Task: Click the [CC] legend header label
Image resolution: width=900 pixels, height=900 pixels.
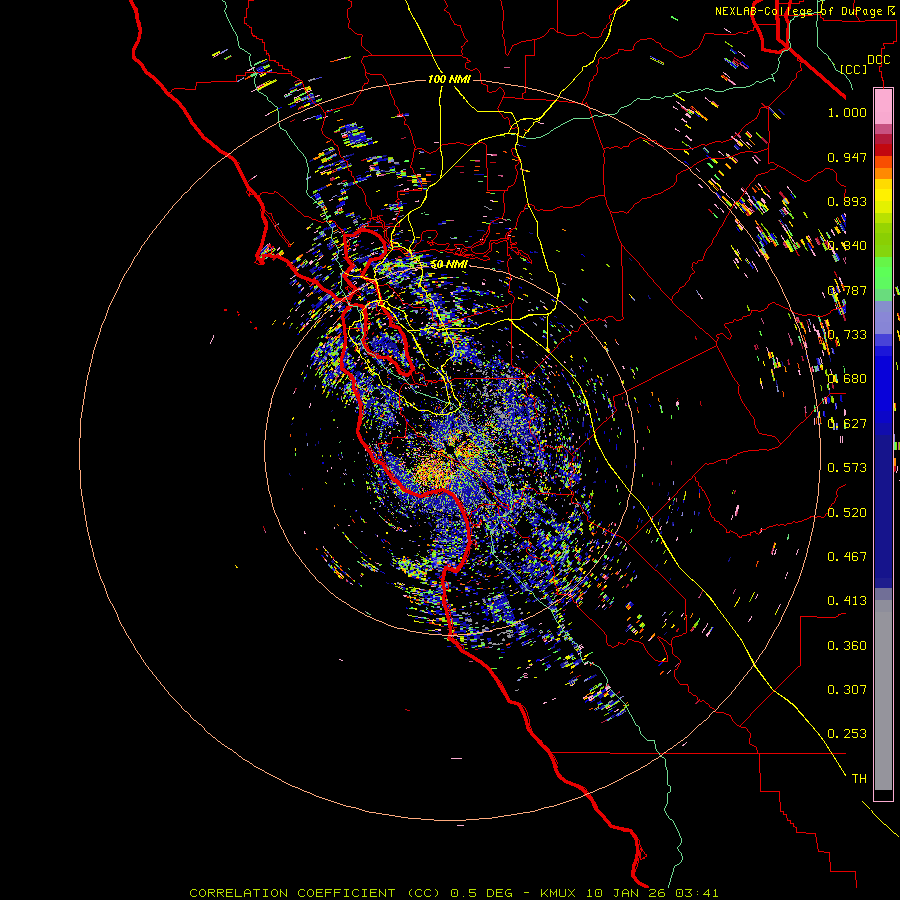Action: point(854,69)
